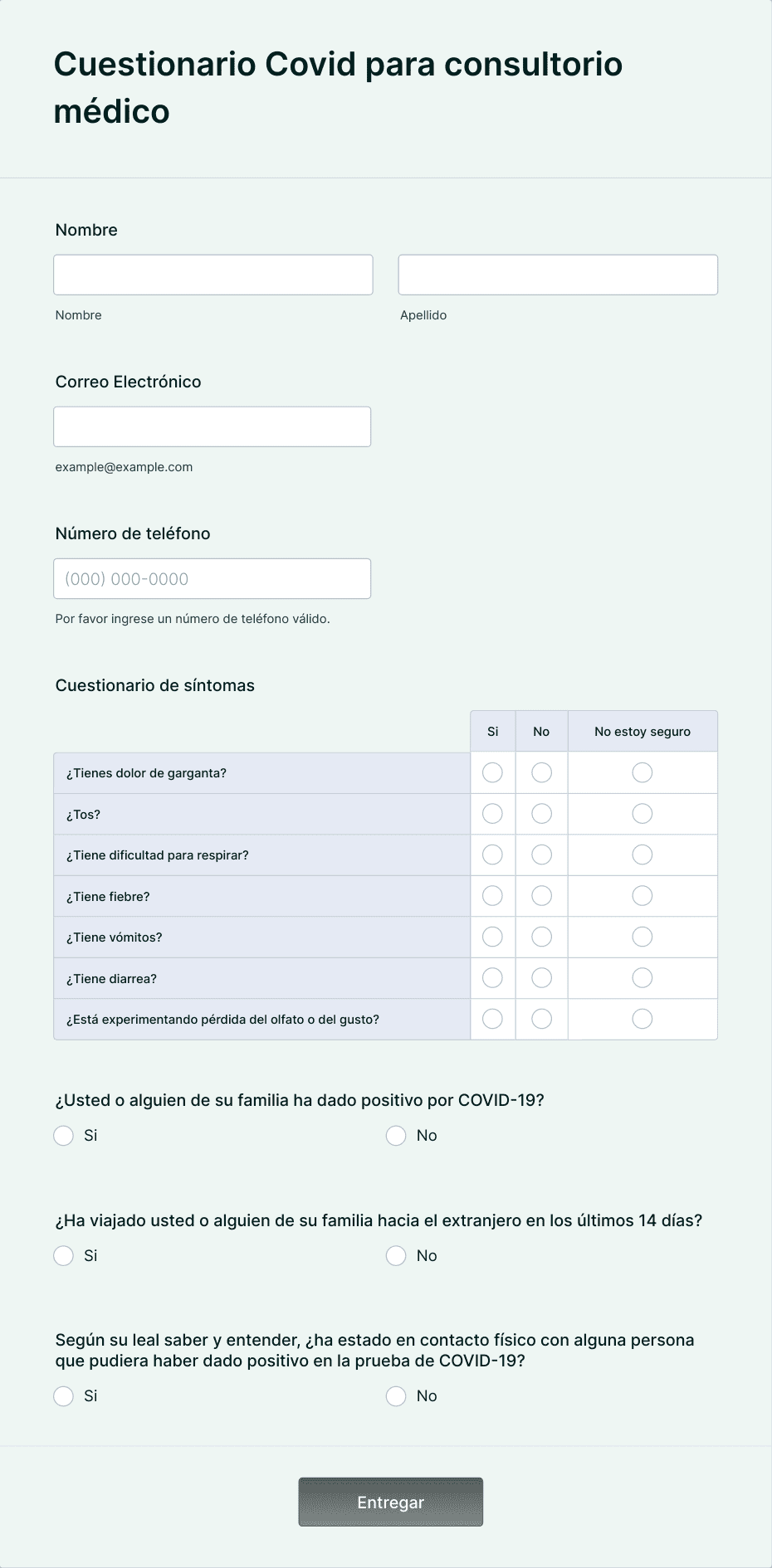Choose No estoy seguro for ¿Tiene diarrea?

(642, 978)
